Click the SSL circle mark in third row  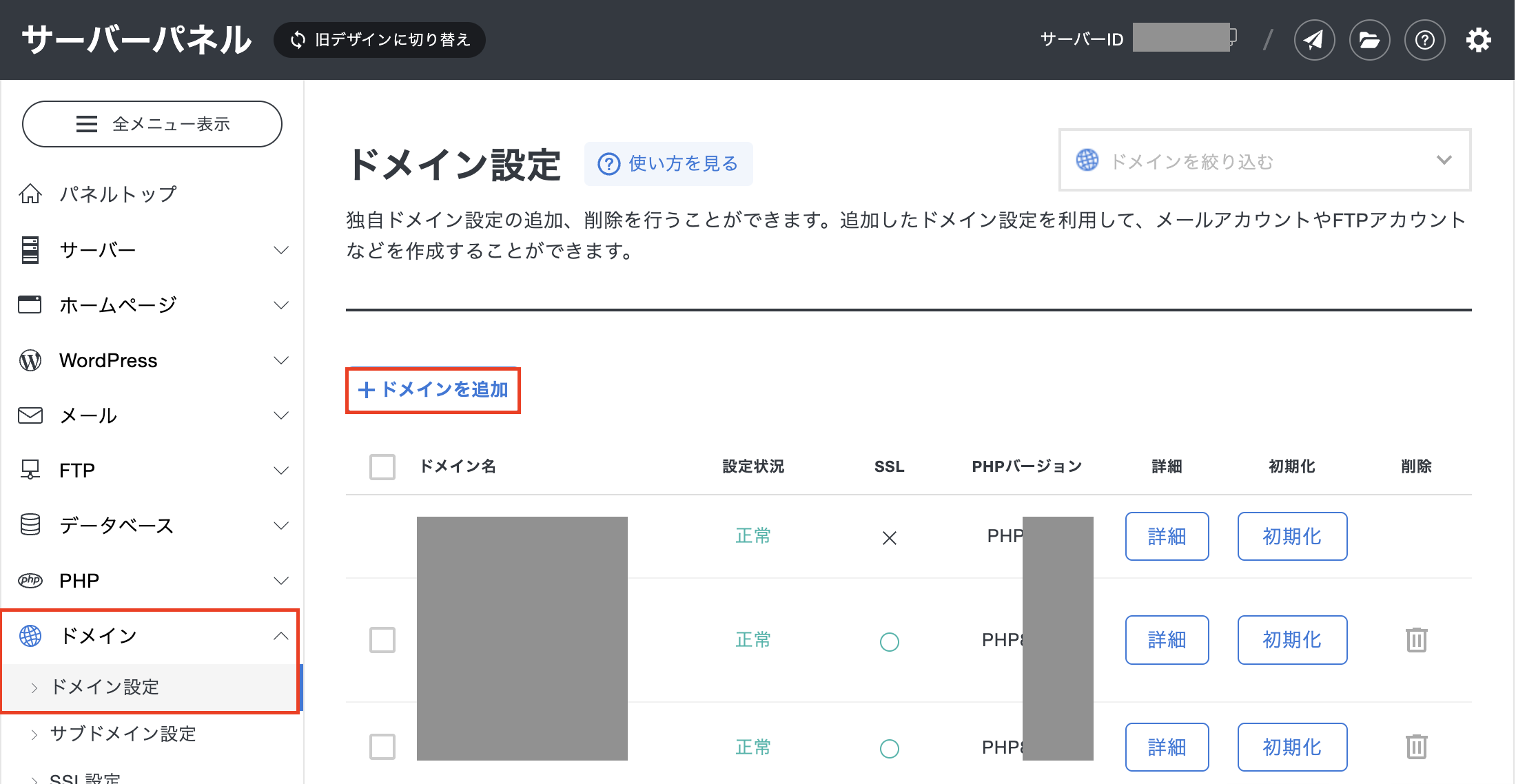pyautogui.click(x=890, y=749)
